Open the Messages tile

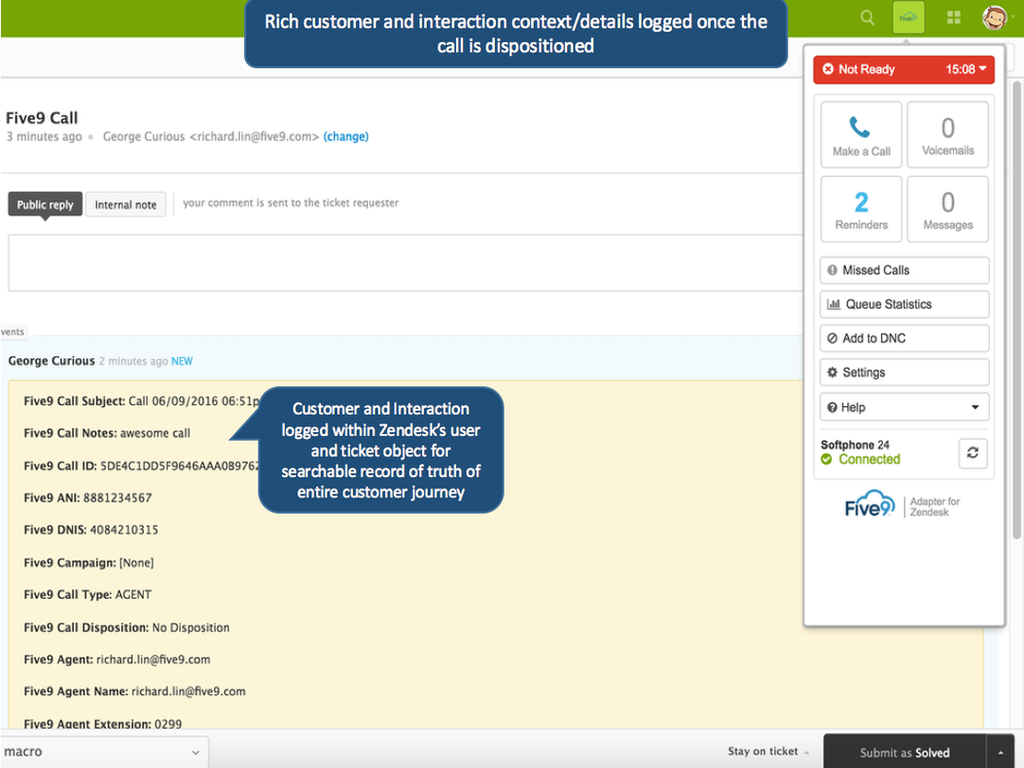point(947,210)
